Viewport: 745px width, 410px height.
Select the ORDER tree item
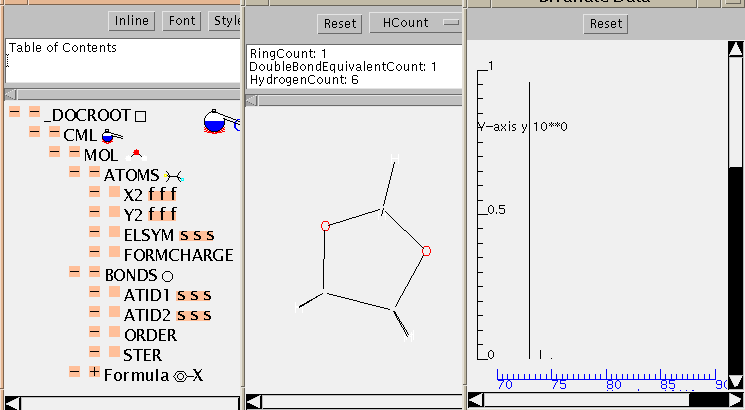click(150, 335)
